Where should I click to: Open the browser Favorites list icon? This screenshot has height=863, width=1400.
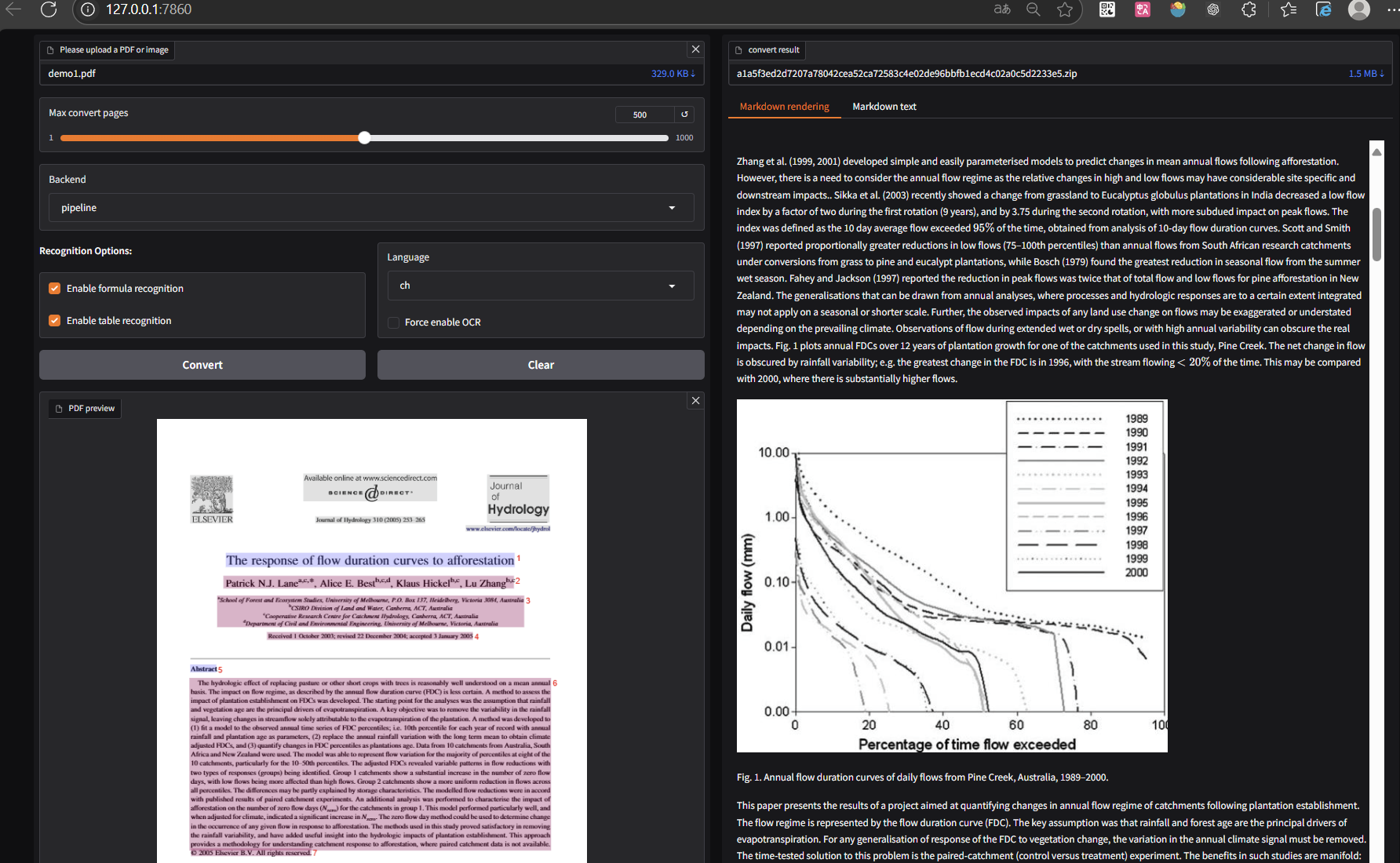(x=1288, y=9)
